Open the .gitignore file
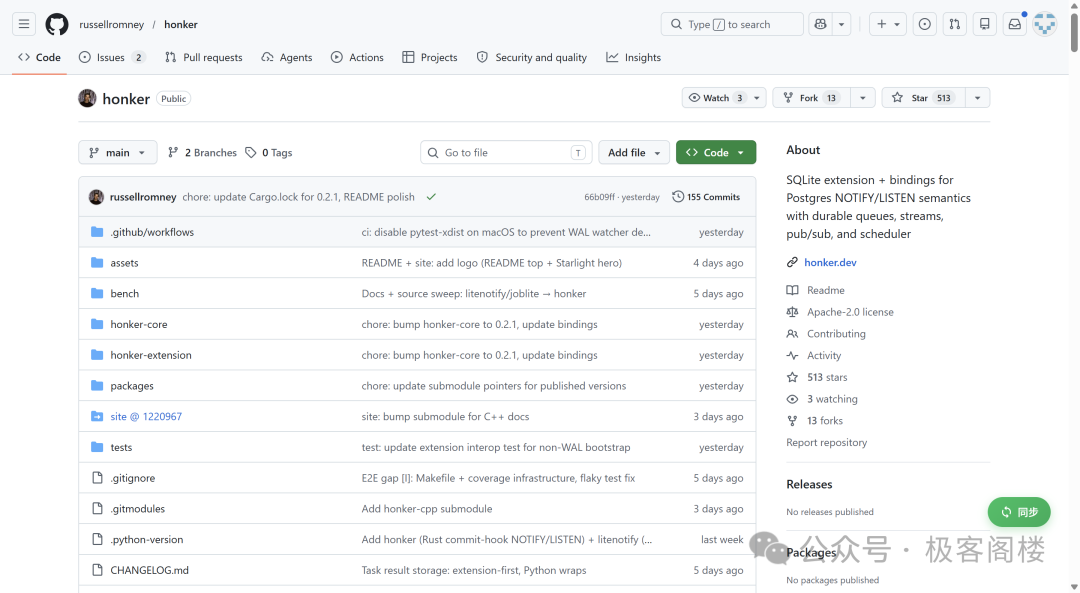 [x=132, y=478]
